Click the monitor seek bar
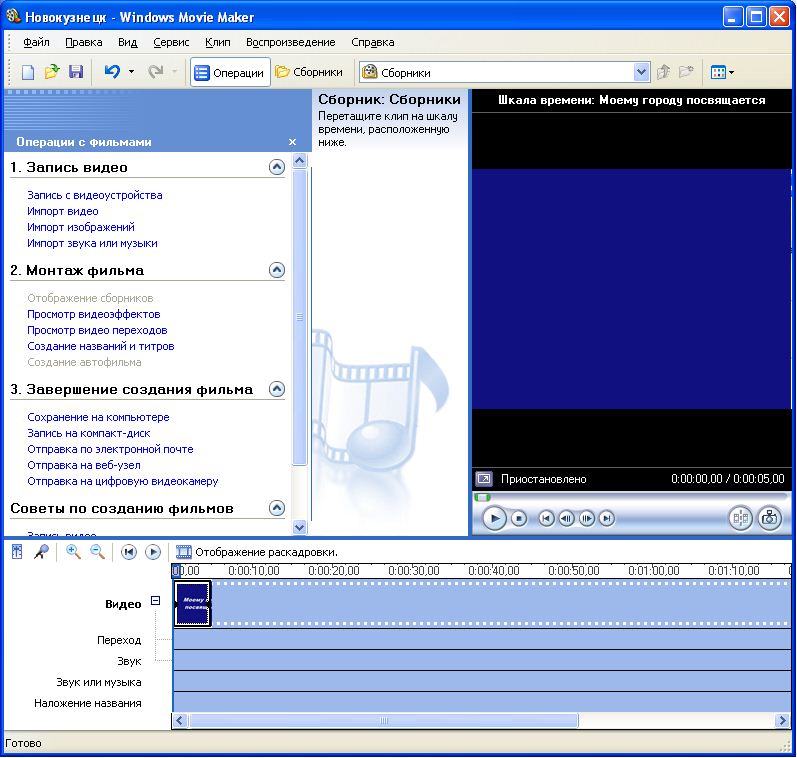The height and width of the screenshot is (758, 797). pos(630,497)
